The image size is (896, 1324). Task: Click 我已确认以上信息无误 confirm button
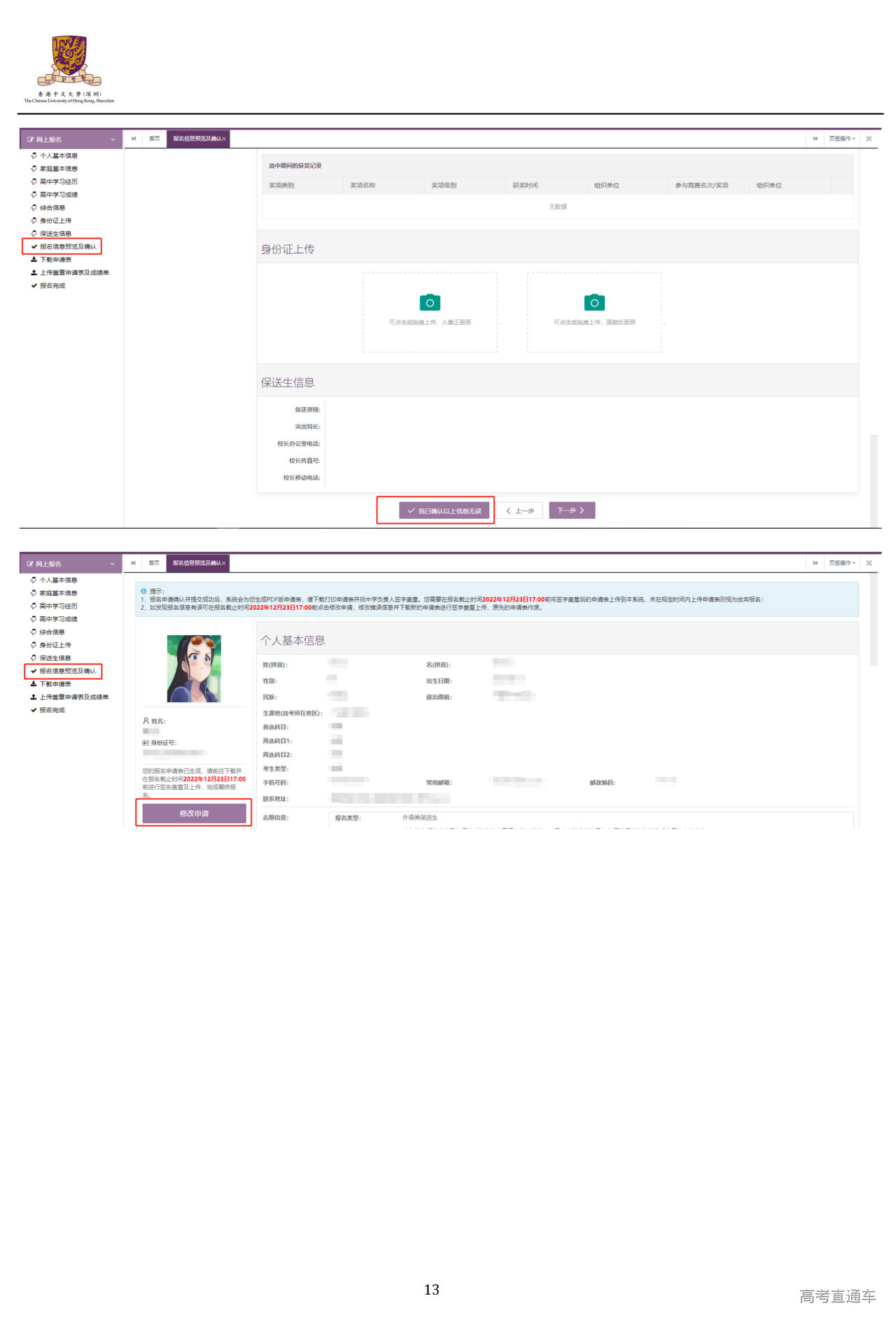pyautogui.click(x=444, y=510)
